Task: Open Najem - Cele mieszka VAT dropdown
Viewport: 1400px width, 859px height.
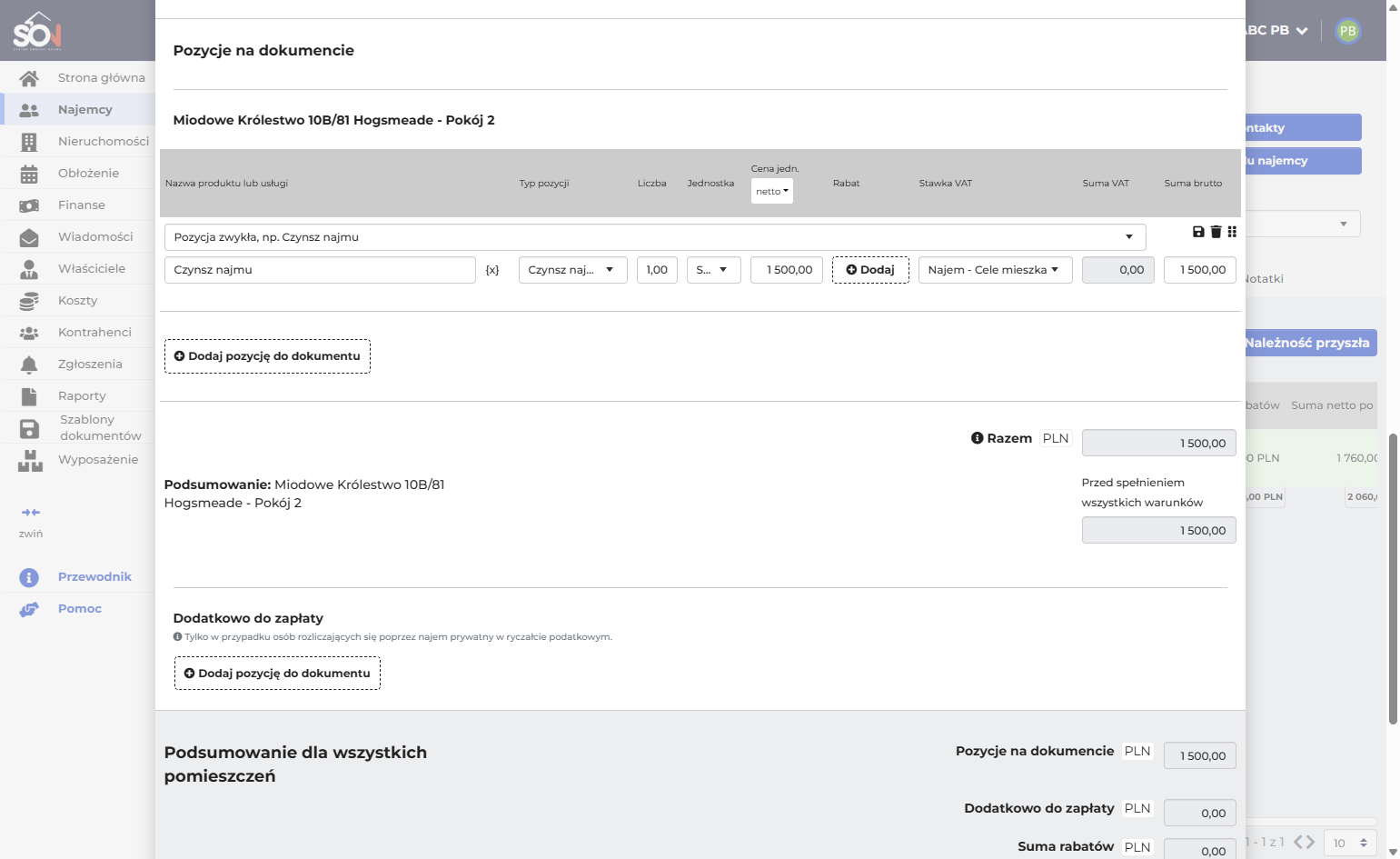Action: 996,270
